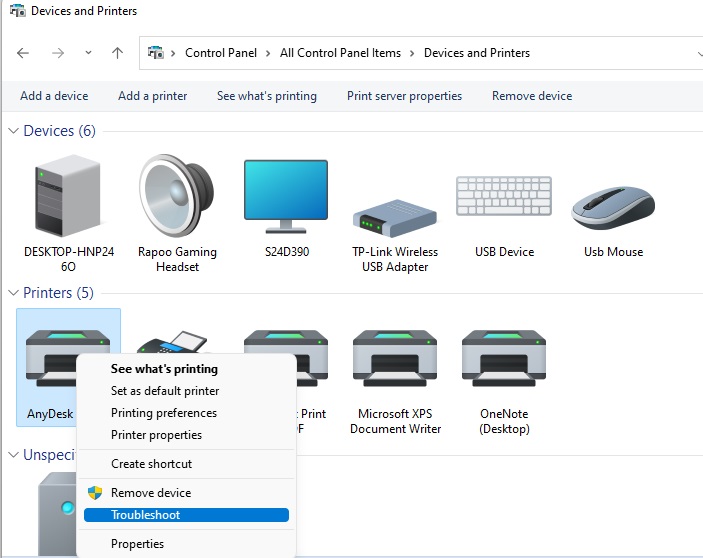Click the Rapoo Gaming Headset label
Screen dimensions: 703x558
(177, 259)
